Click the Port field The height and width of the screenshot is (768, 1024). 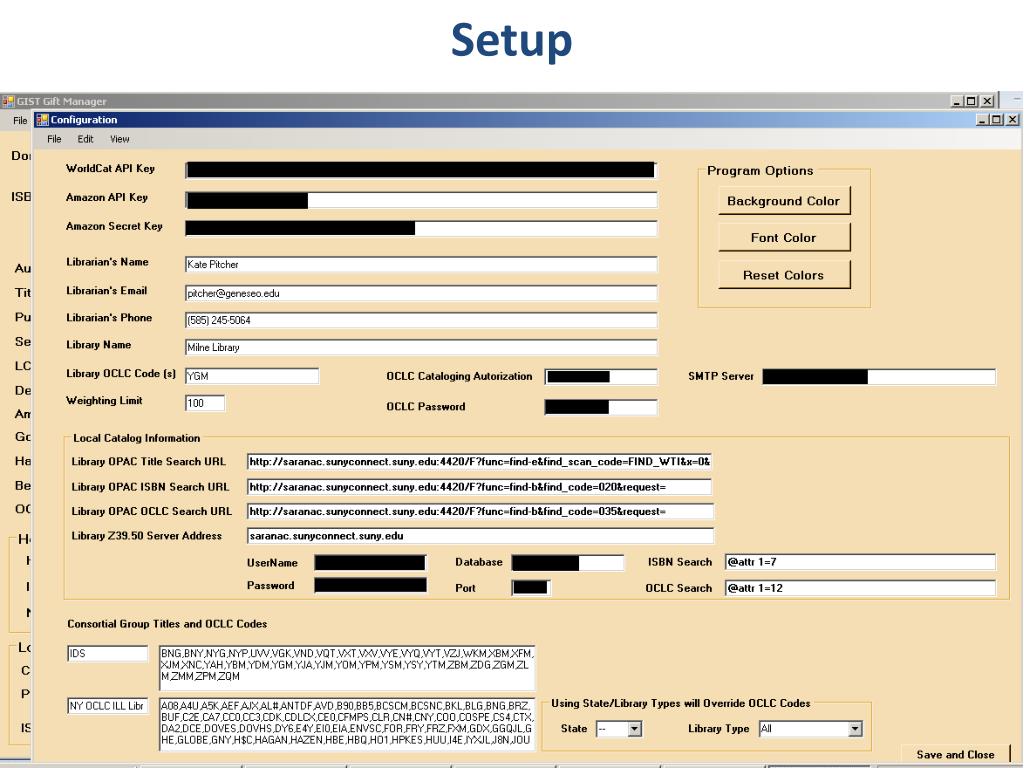coord(530,587)
